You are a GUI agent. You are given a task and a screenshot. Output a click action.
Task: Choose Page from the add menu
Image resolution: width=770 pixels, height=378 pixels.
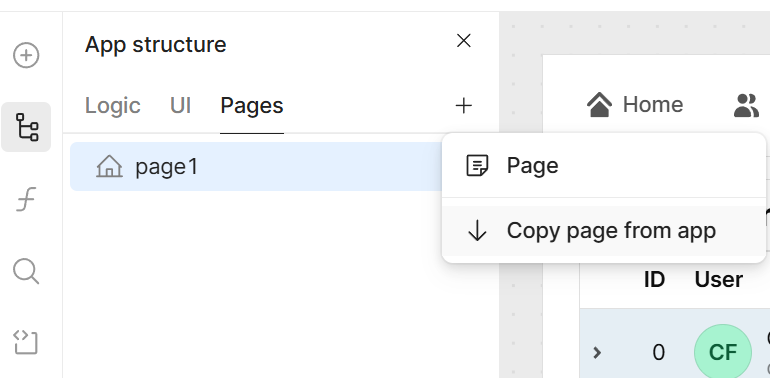click(604, 166)
